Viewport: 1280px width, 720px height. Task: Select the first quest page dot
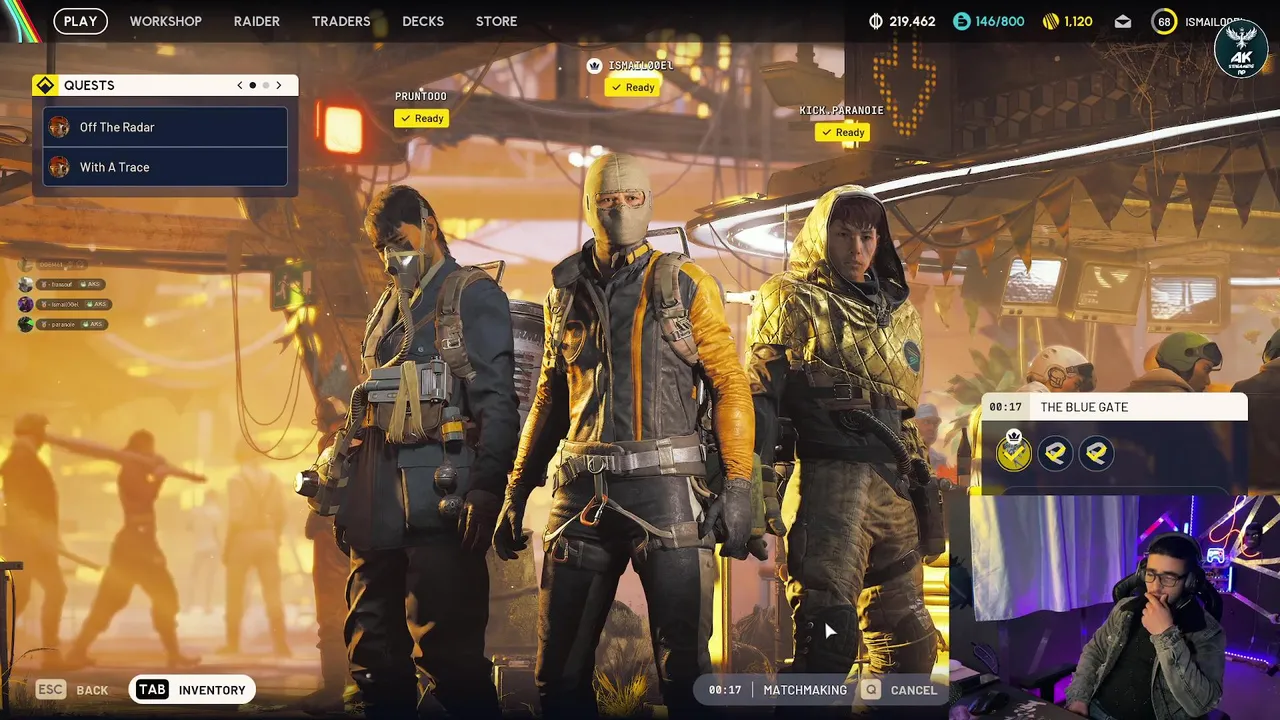click(x=253, y=85)
